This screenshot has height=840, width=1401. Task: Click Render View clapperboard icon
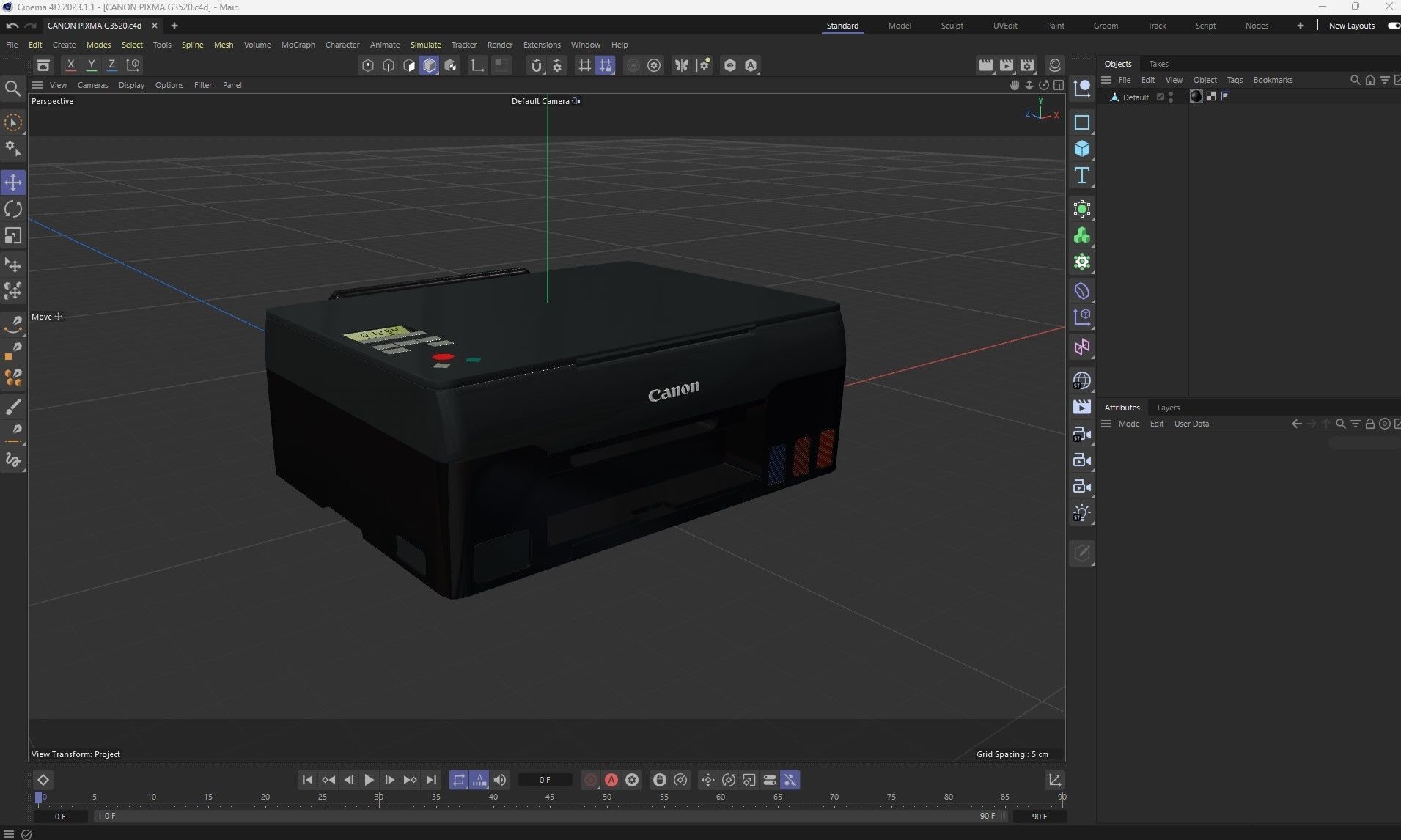point(986,65)
